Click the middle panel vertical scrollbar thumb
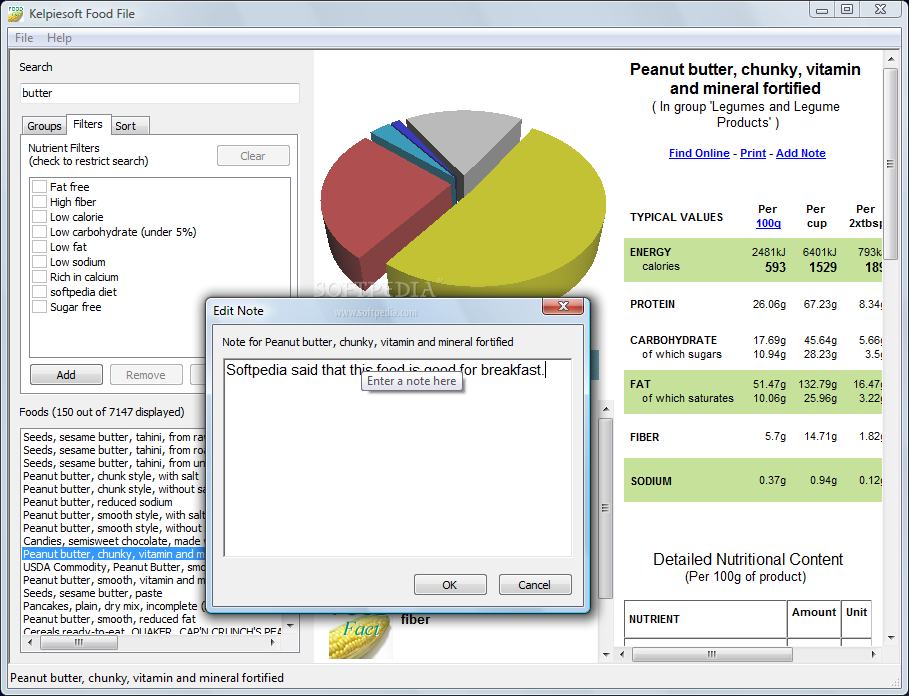The width and height of the screenshot is (909, 696). click(x=606, y=508)
